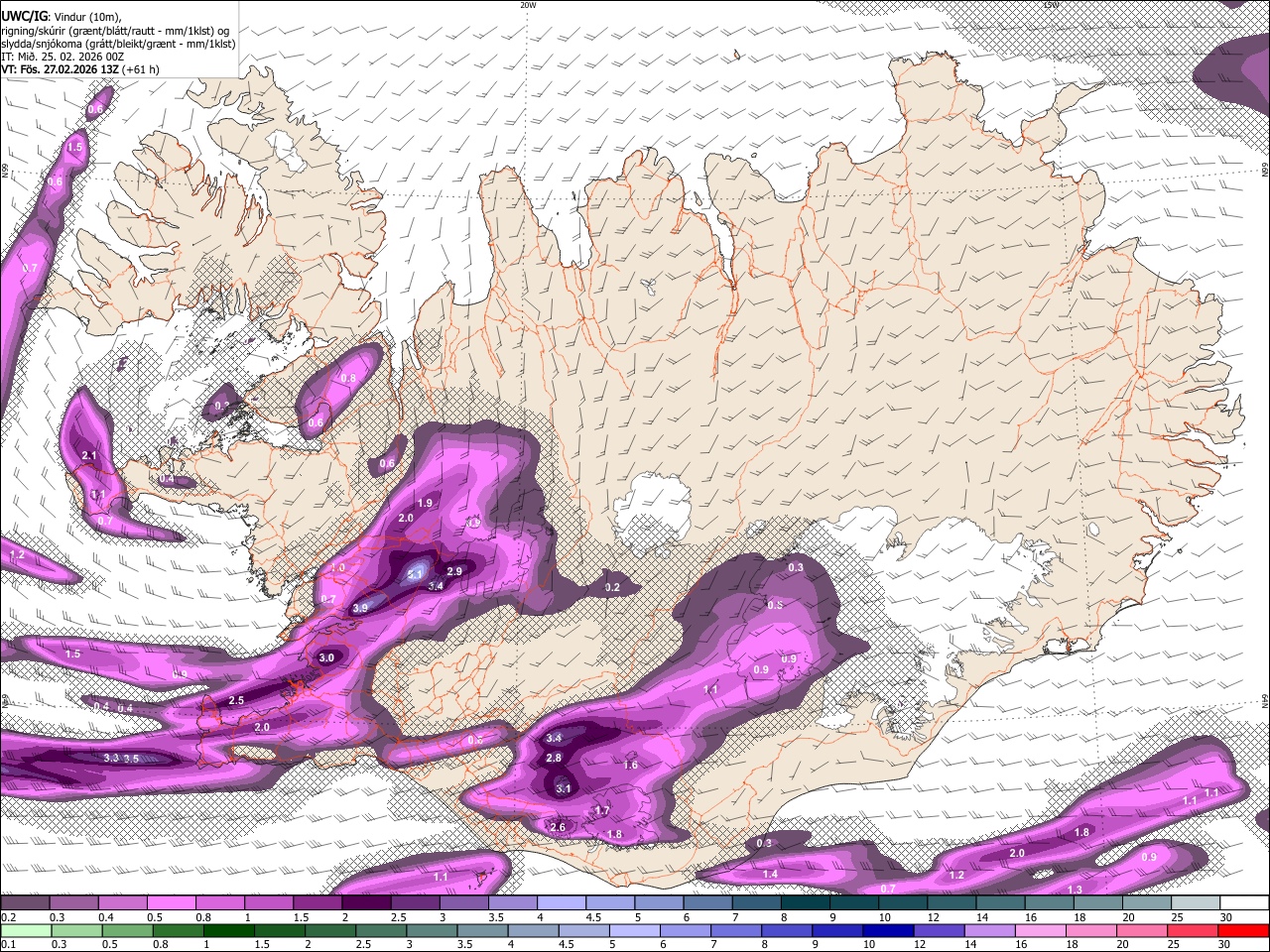This screenshot has width=1270, height=952.
Task: Click the 5.1 precipitation value on the map
Action: pyautogui.click(x=416, y=574)
